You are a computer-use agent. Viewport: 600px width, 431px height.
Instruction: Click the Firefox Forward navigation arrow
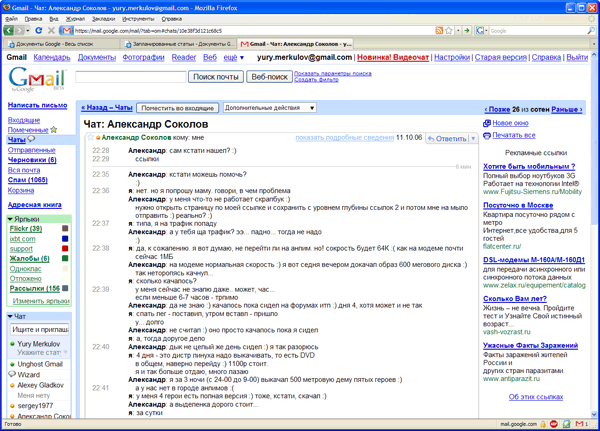point(20,31)
